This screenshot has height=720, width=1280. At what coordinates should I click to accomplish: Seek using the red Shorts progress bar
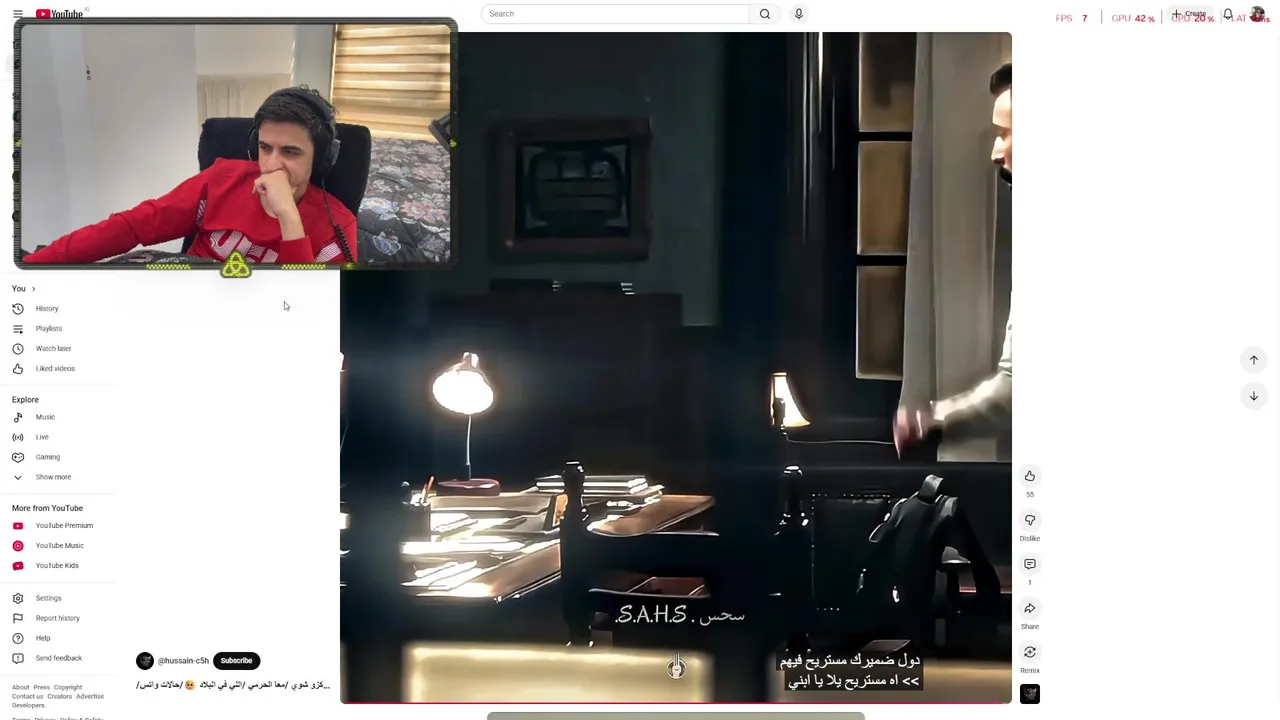point(676,703)
